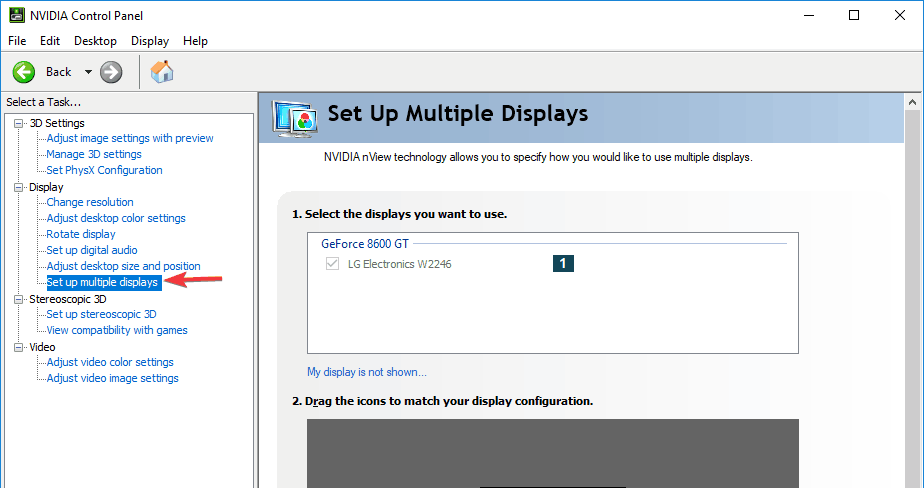
Task: Select 'Change resolution' in the task tree
Action: (x=90, y=202)
